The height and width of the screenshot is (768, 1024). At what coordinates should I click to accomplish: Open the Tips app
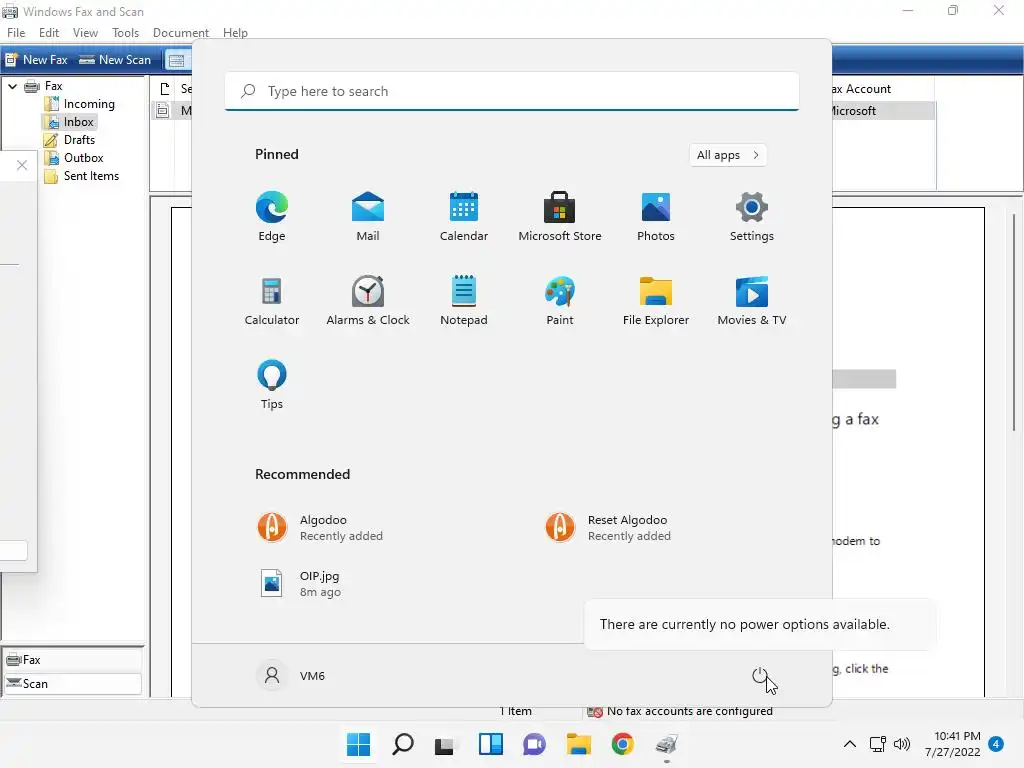272,385
